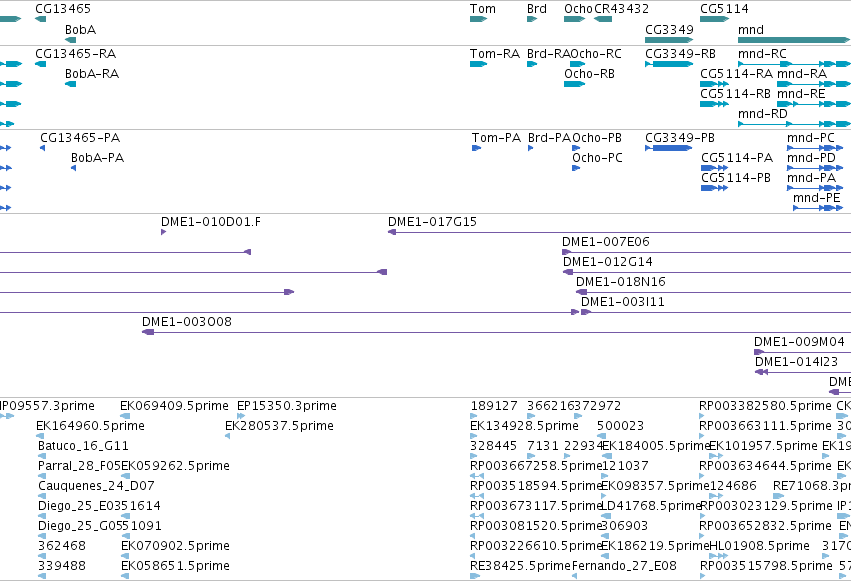851x581 pixels.
Task: Click the CG5114-RA transcript label
Action: pyautogui.click(x=736, y=74)
